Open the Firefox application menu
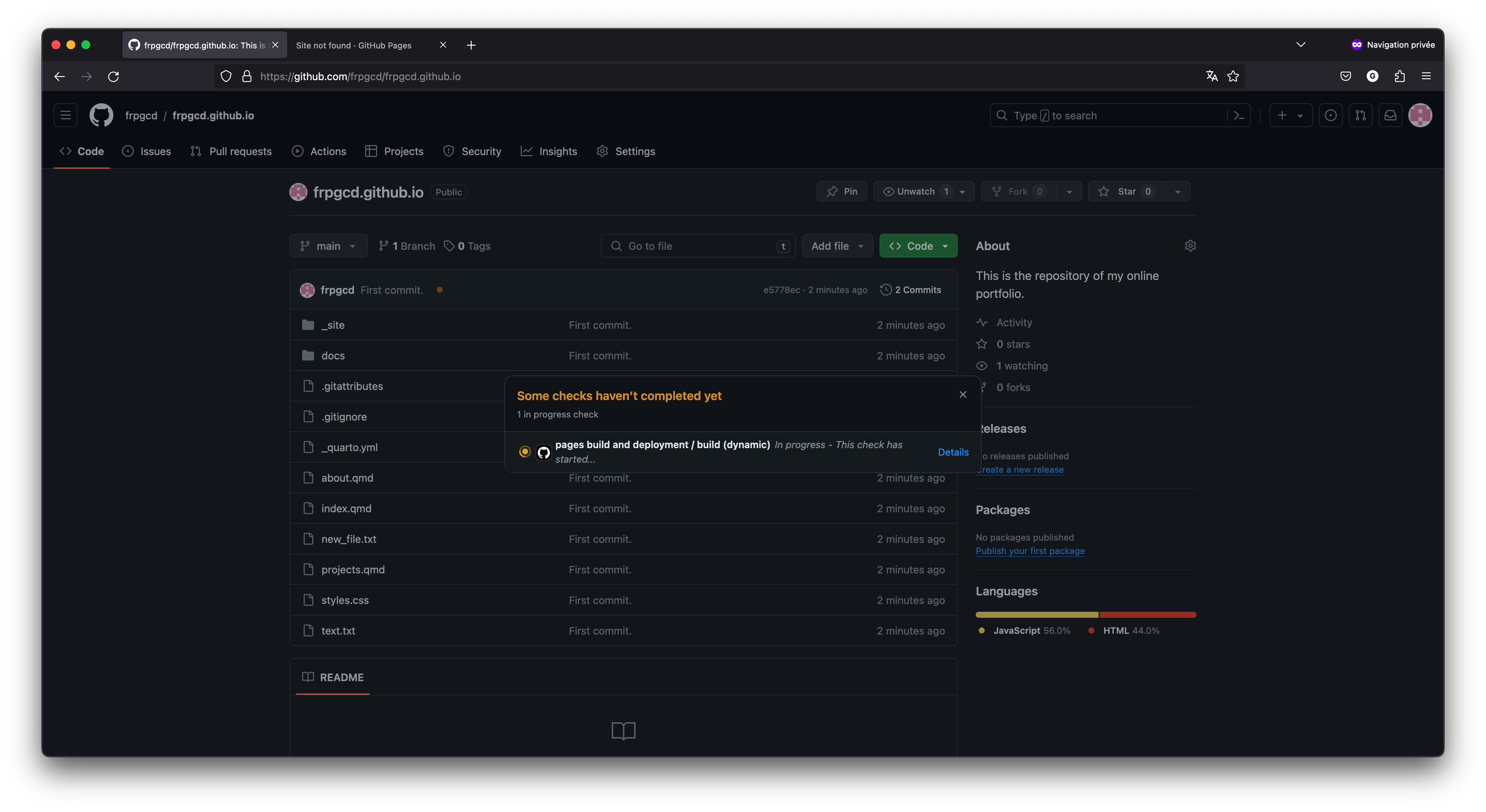This screenshot has height=812, width=1486. point(1426,76)
